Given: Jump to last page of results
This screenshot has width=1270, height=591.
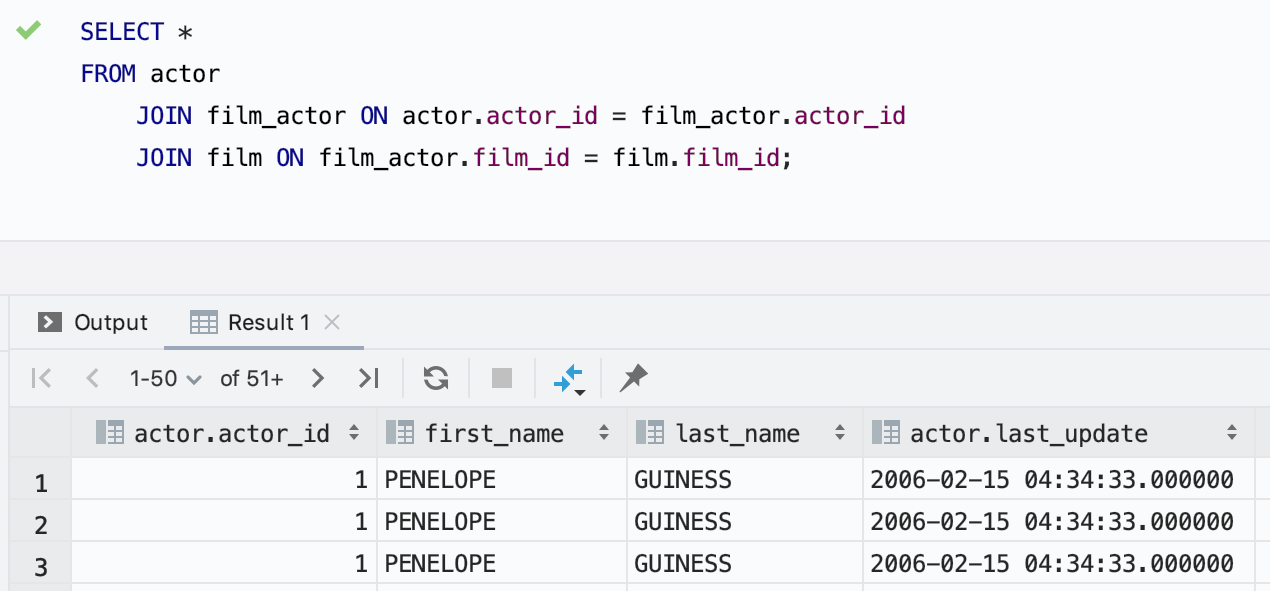Looking at the screenshot, I should click(x=369, y=378).
